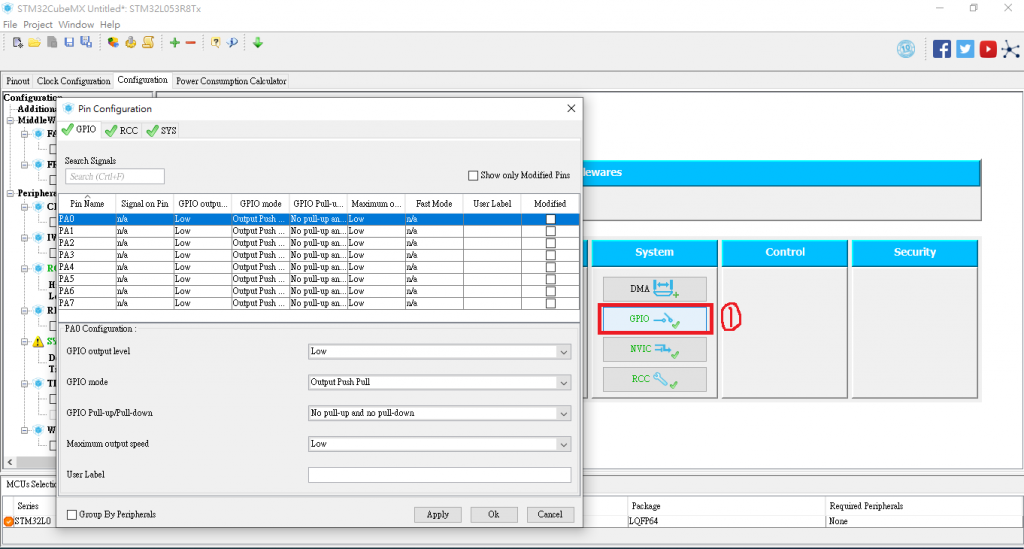Viewport: 1024px width, 549px height.
Task: Open the Project menu
Action: pos(38,24)
